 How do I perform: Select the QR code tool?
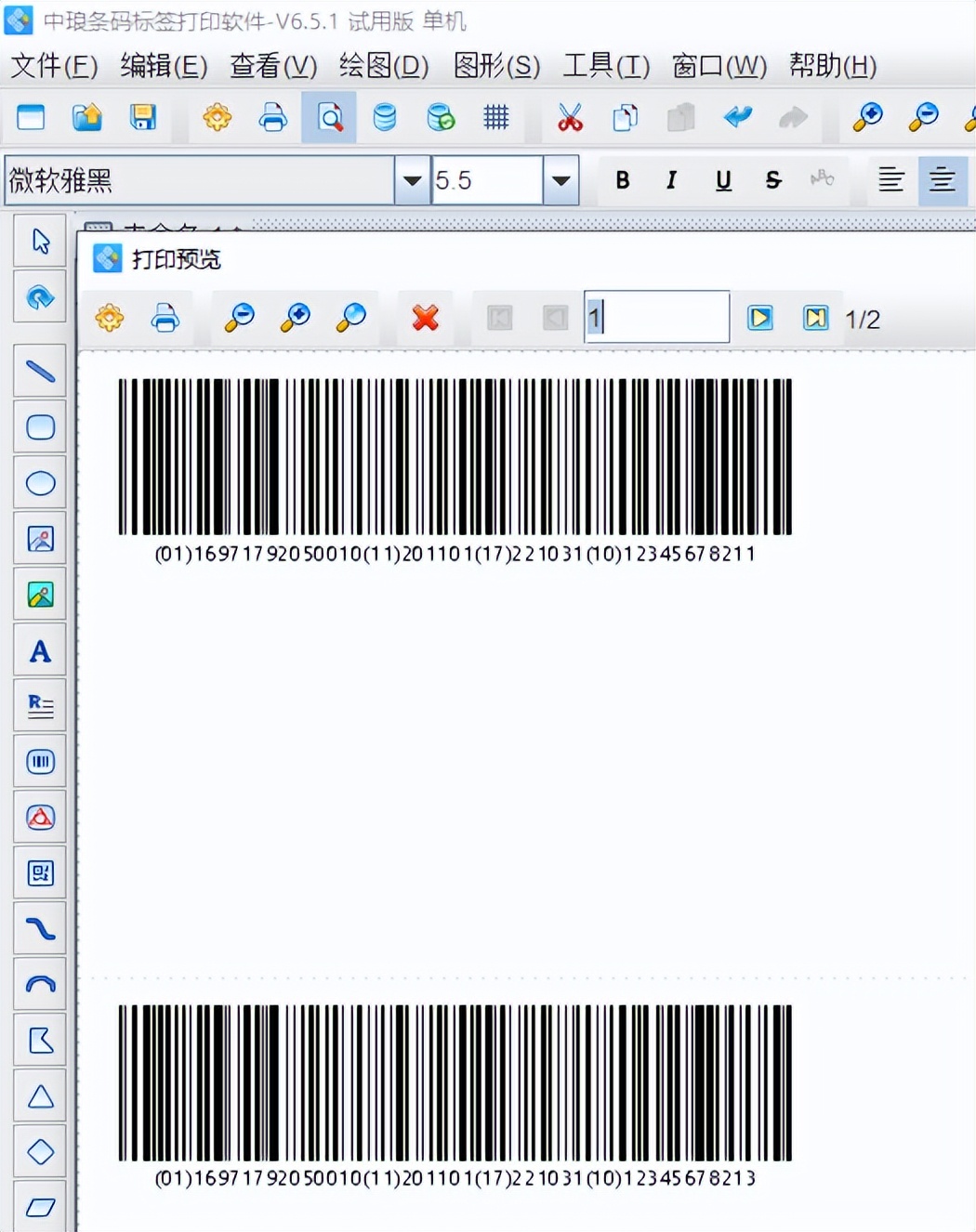pos(40,873)
